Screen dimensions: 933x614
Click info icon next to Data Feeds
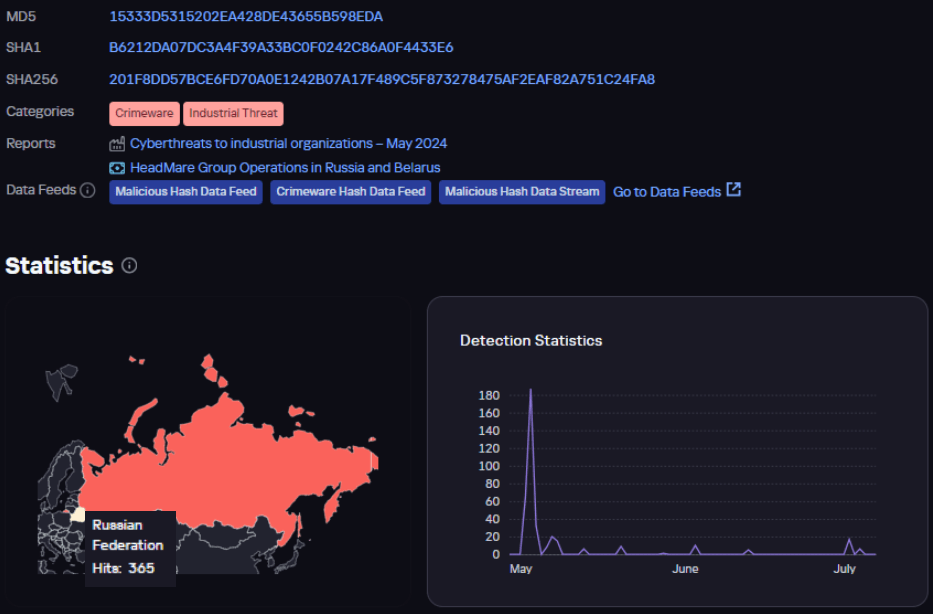(87, 190)
